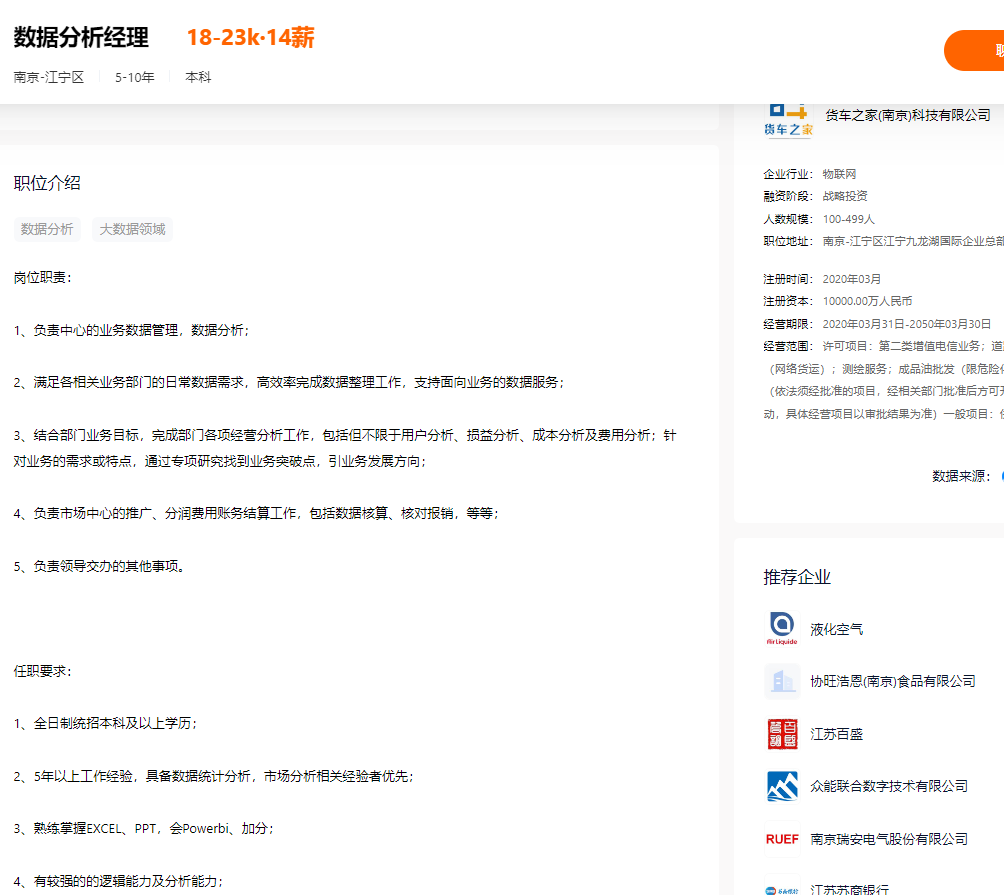The height and width of the screenshot is (895, 1004).
Task: Click the 任职要求 heading
Action: pyautogui.click(x=42, y=671)
